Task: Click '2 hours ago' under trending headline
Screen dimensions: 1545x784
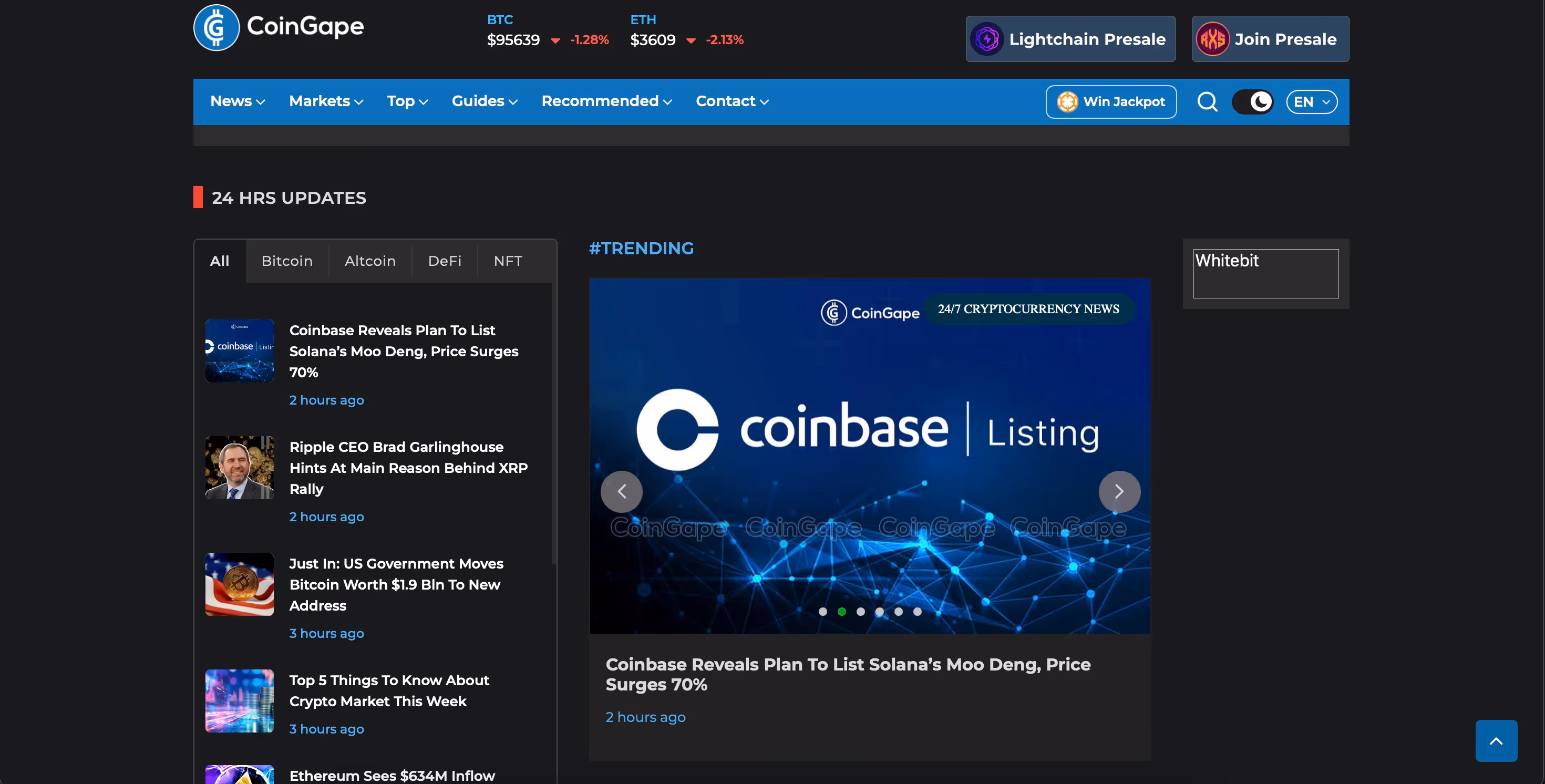Action: point(645,717)
